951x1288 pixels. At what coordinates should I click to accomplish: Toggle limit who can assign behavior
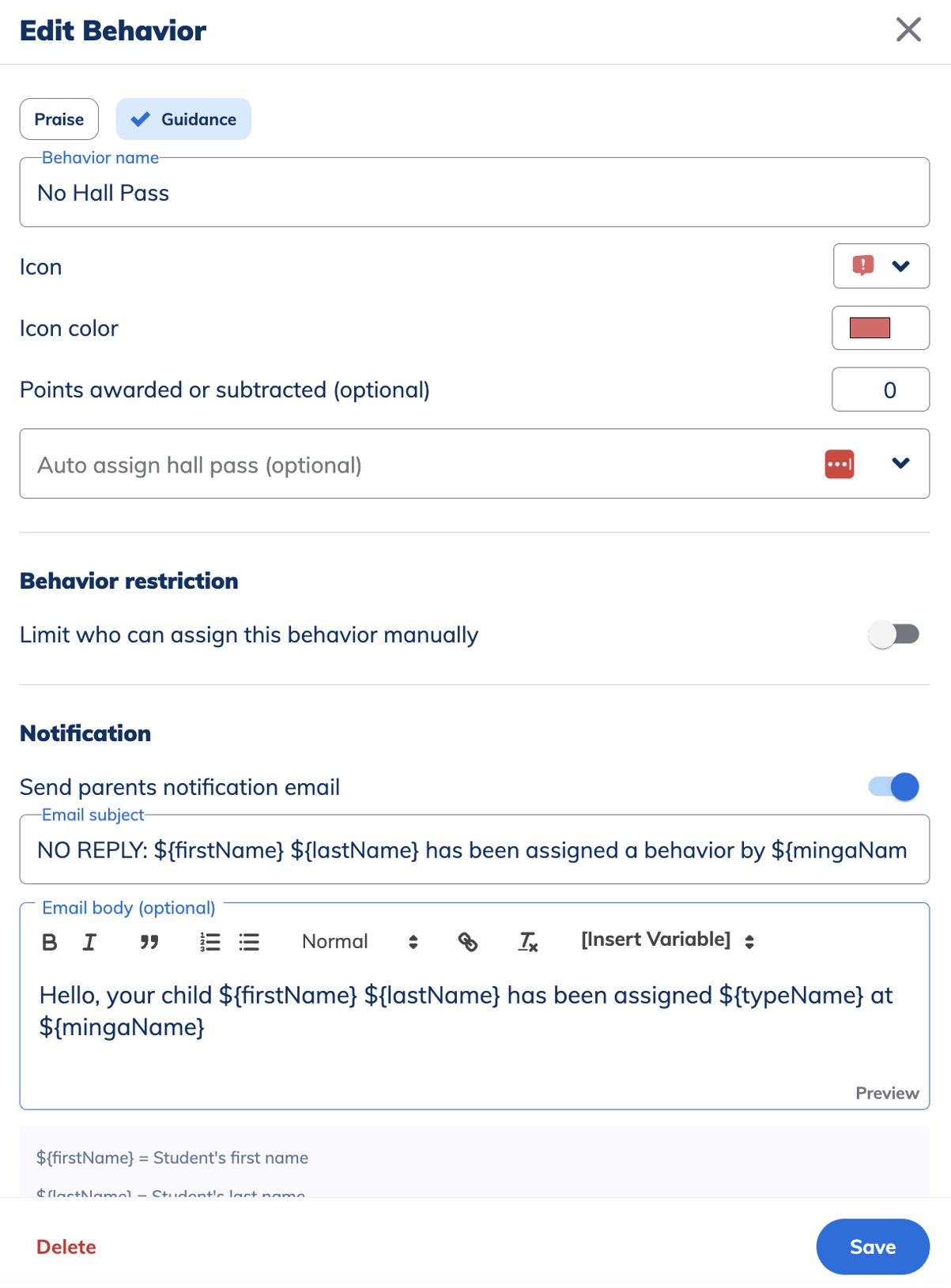click(x=893, y=635)
